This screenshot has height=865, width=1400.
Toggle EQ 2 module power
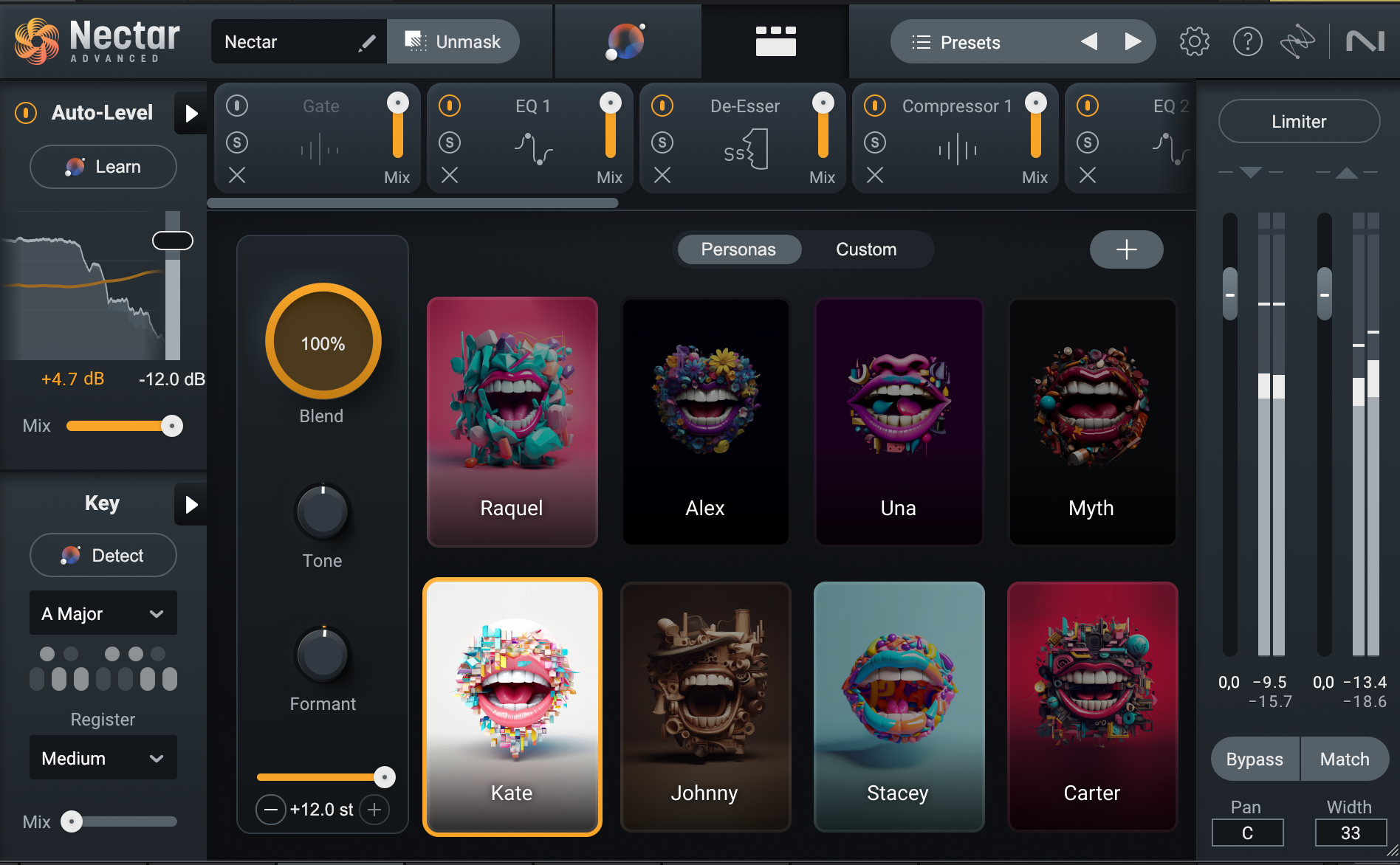[x=1088, y=106]
